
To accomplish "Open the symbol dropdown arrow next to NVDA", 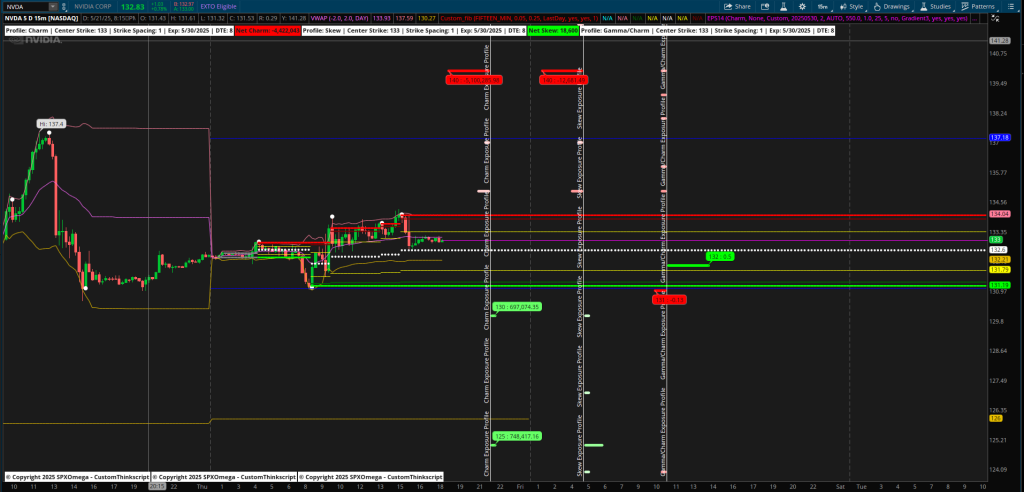I will [x=54, y=6].
